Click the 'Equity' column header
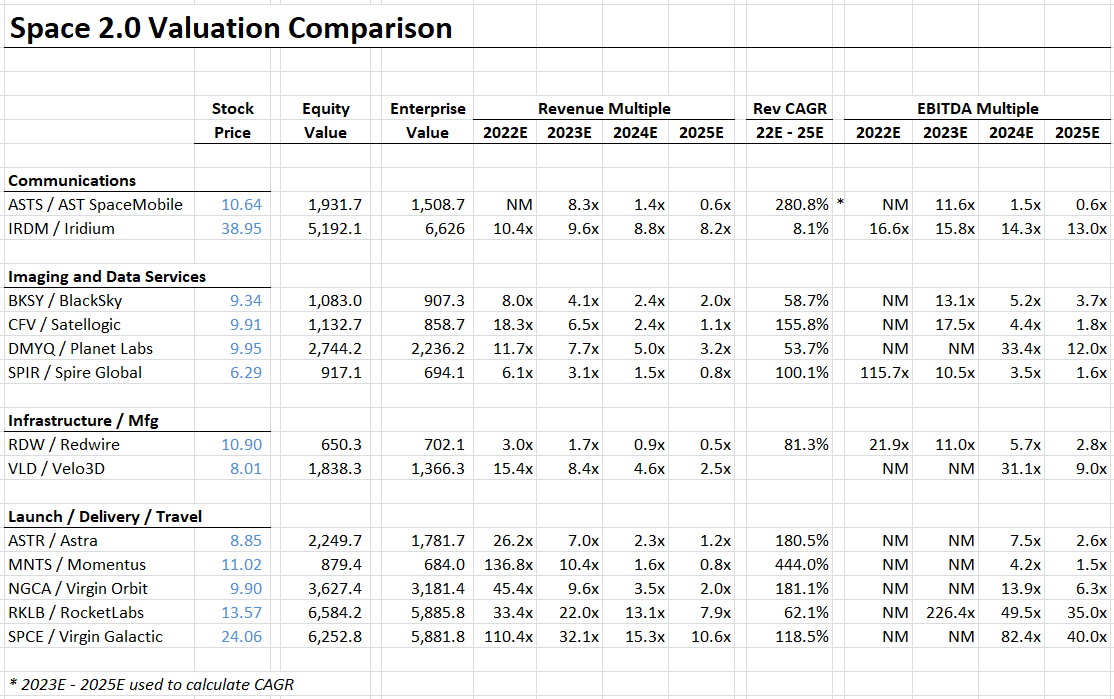 coord(325,109)
